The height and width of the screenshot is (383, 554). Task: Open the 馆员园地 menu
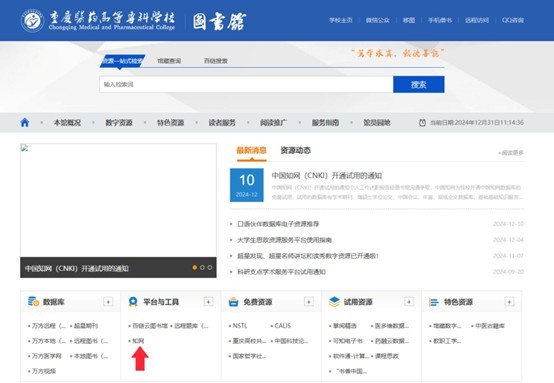click(377, 123)
